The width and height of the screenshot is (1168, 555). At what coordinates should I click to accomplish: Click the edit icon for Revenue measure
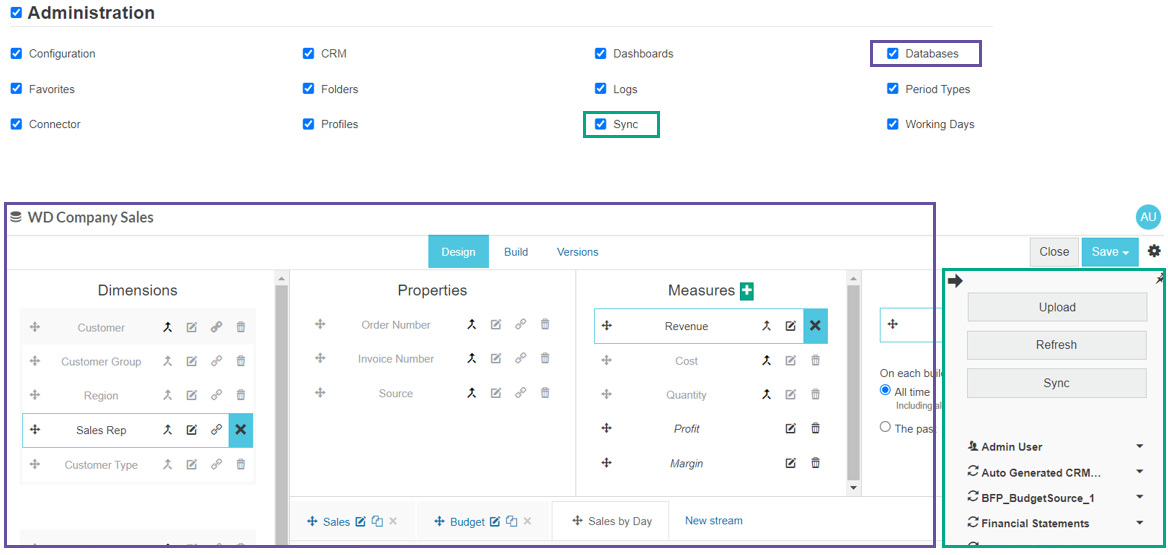tap(790, 326)
